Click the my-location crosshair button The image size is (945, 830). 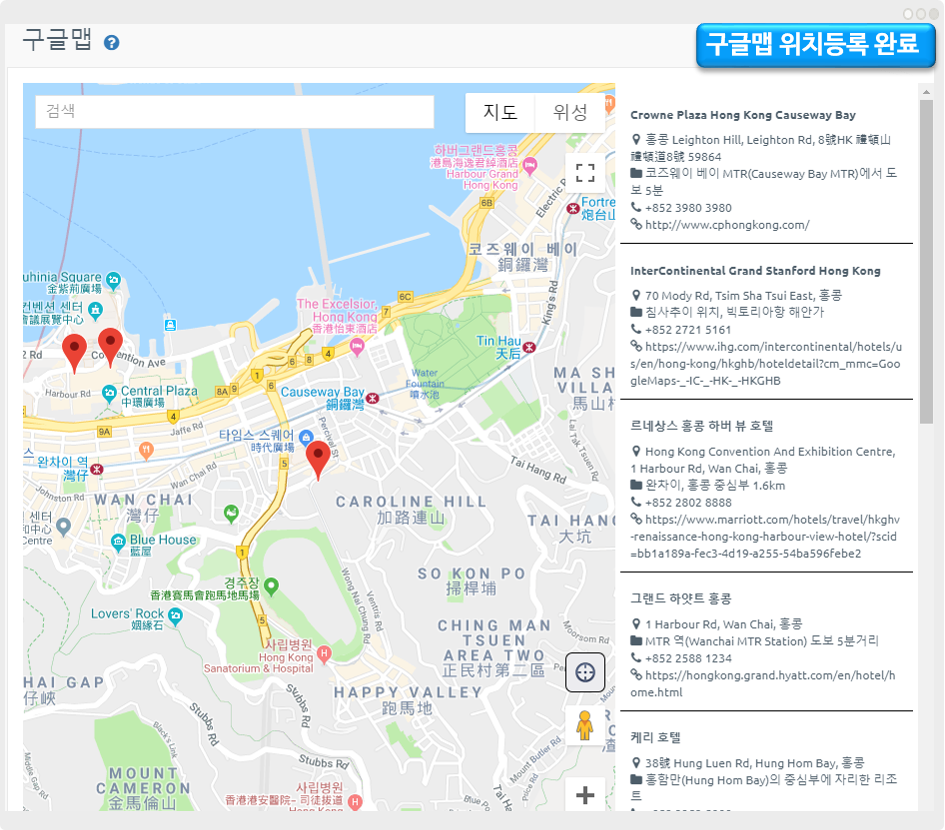[x=585, y=672]
